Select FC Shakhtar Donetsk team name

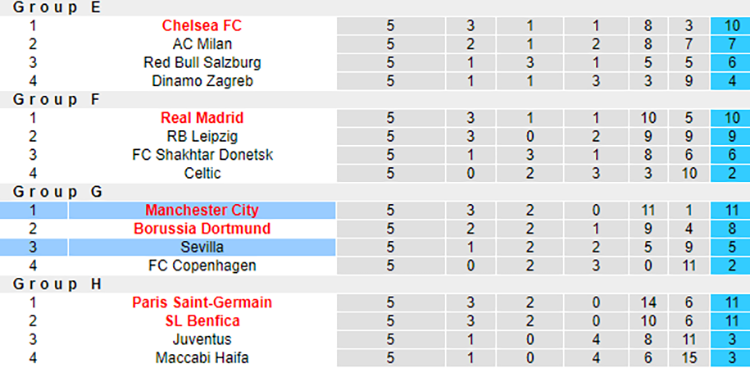pyautogui.click(x=202, y=155)
